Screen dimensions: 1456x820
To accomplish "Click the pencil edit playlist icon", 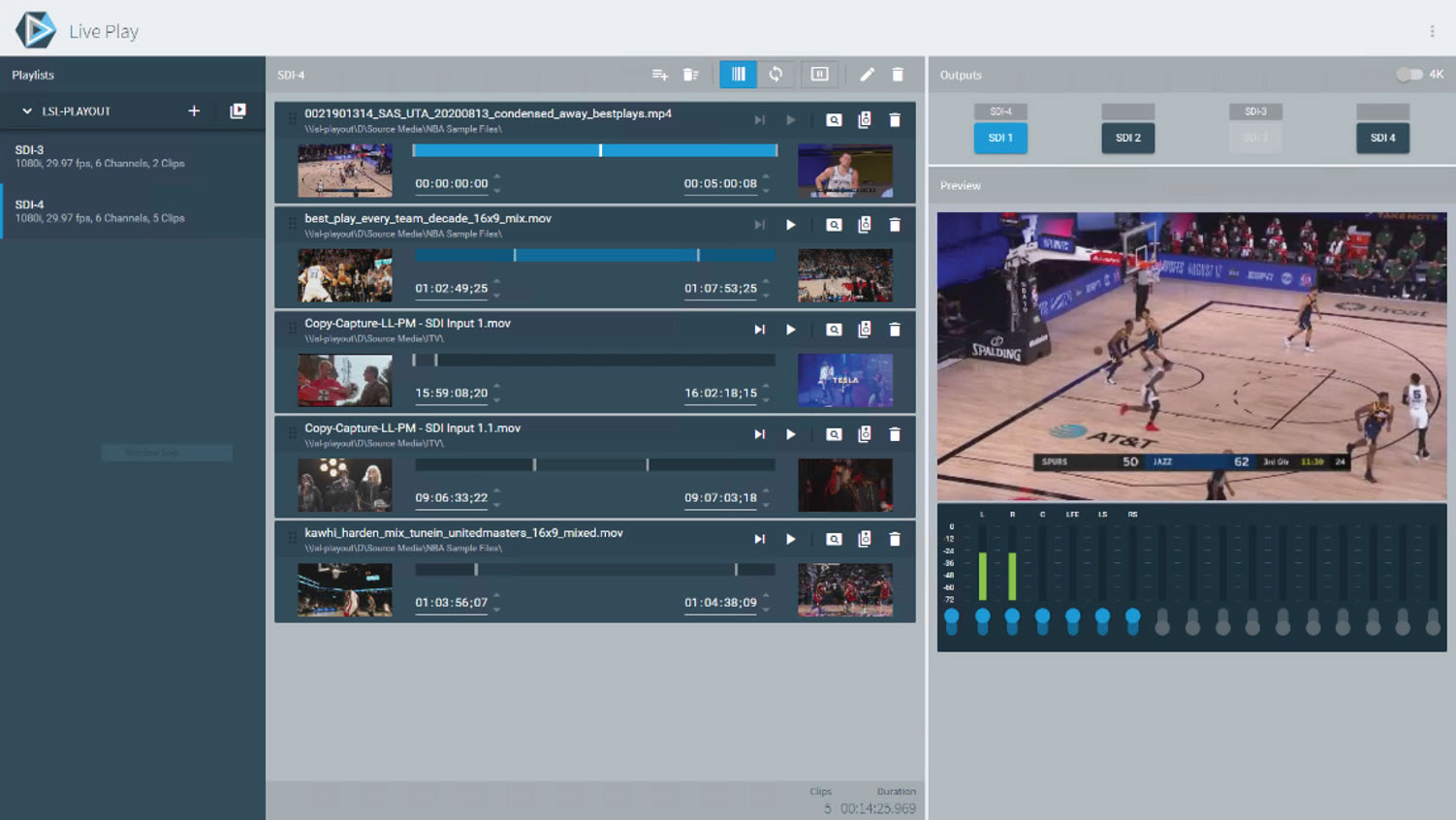I will click(867, 75).
